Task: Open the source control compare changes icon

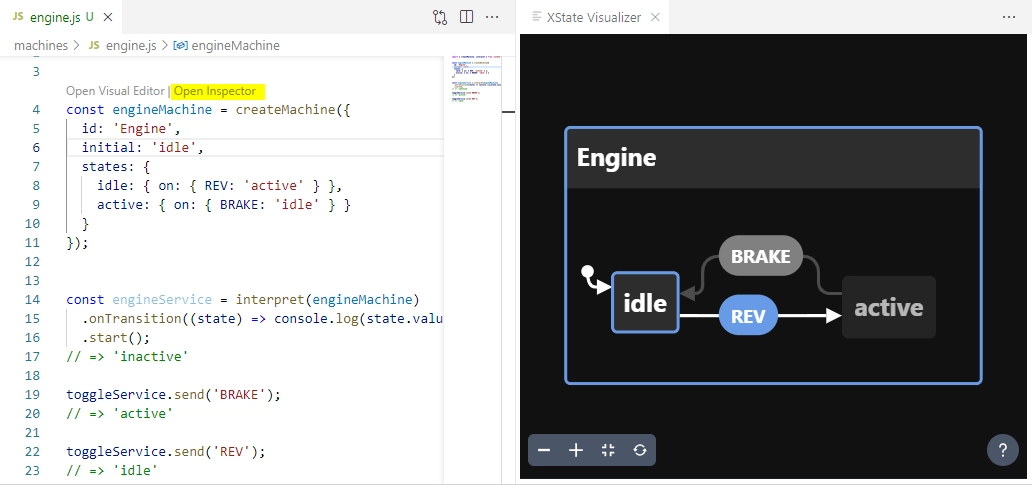Action: (x=440, y=17)
